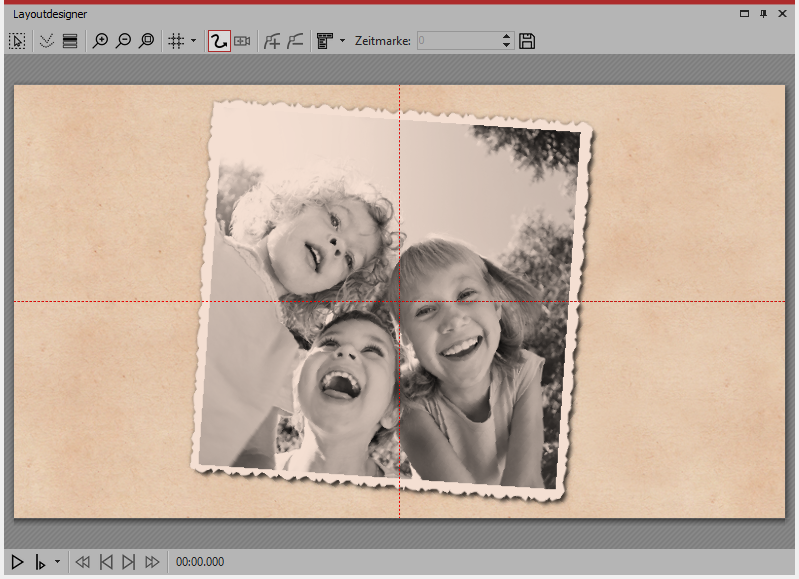
Task: Click the selection frame tool icon
Action: tap(17, 41)
